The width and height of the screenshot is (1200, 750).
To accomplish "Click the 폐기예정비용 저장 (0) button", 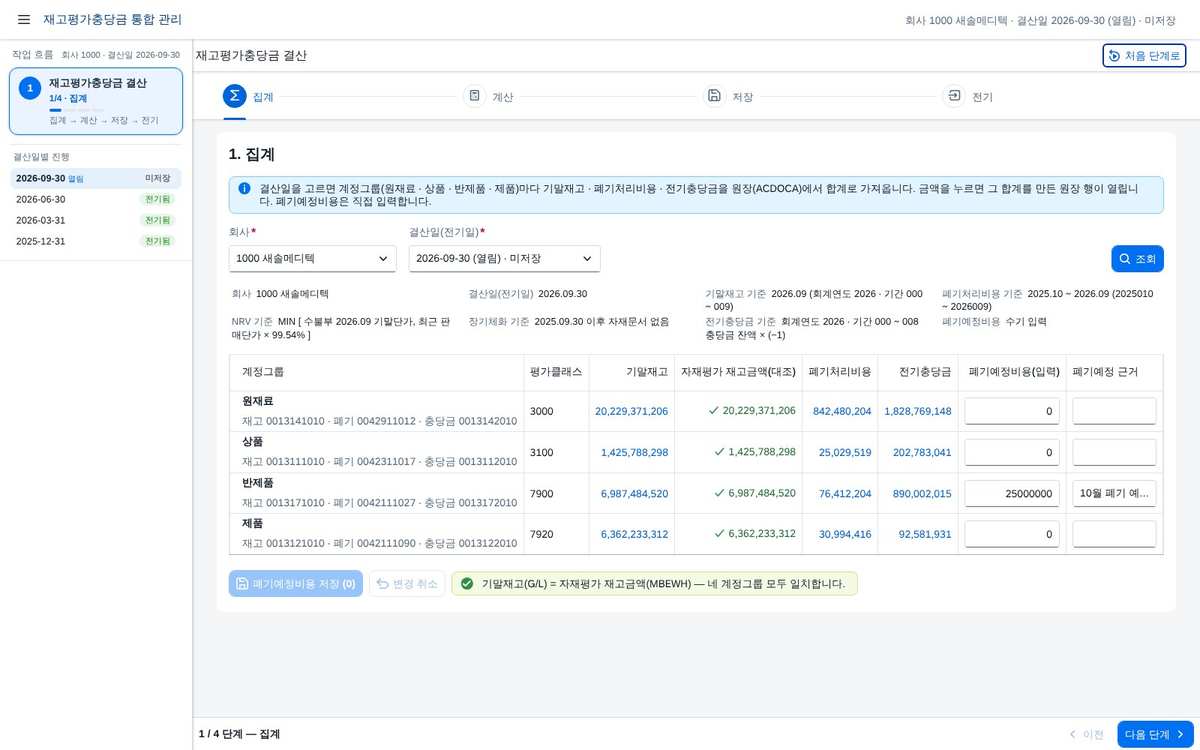I will (x=295, y=583).
